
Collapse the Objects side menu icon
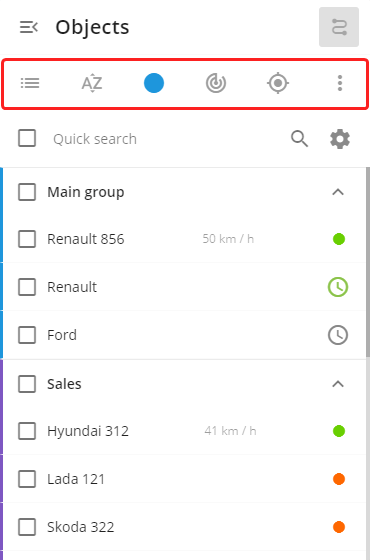pyautogui.click(x=29, y=27)
